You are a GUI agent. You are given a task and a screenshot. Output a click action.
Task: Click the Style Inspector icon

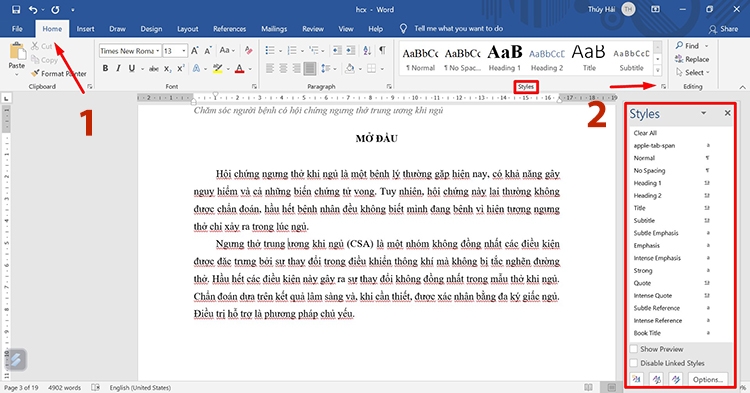pyautogui.click(x=657, y=380)
